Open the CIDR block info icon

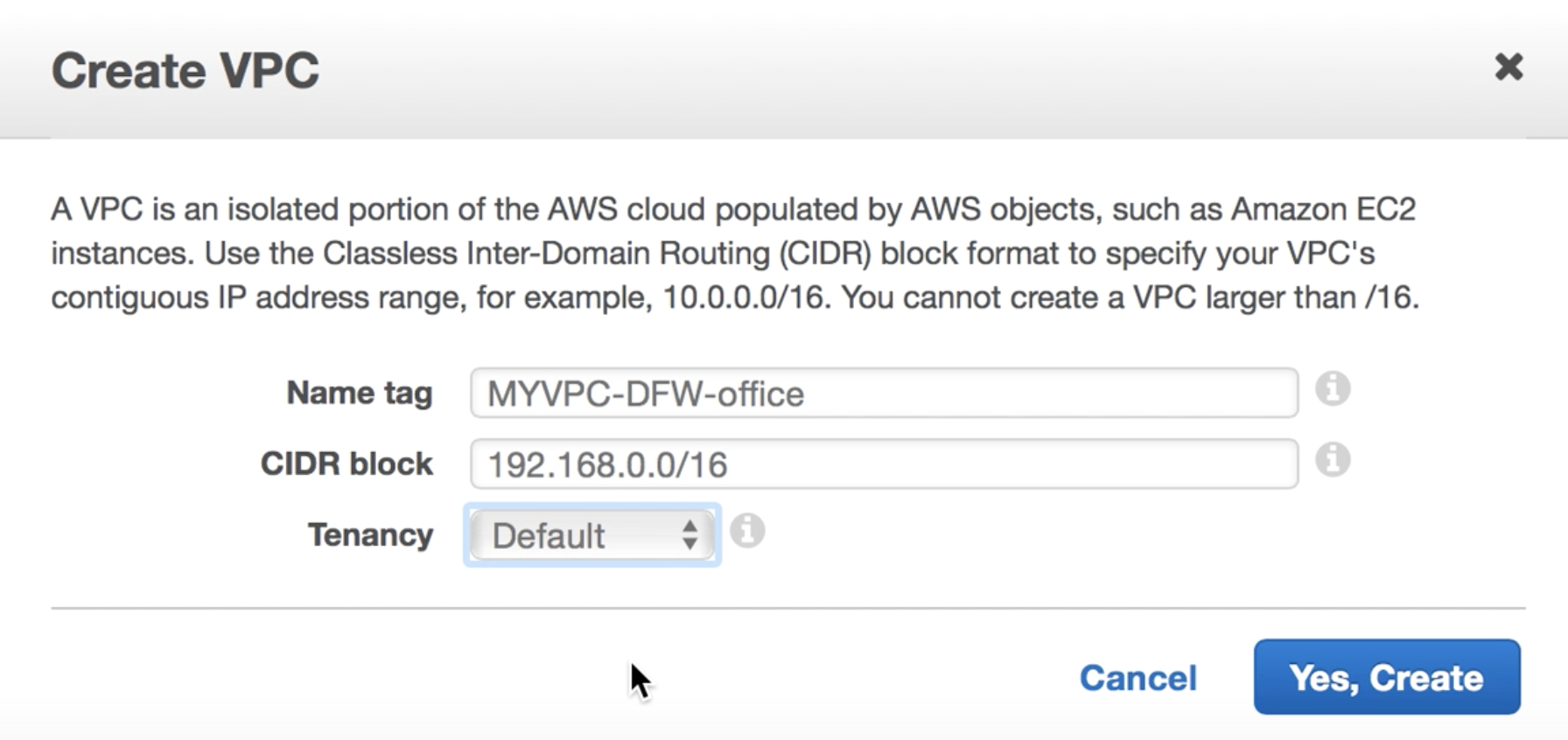tap(1333, 459)
